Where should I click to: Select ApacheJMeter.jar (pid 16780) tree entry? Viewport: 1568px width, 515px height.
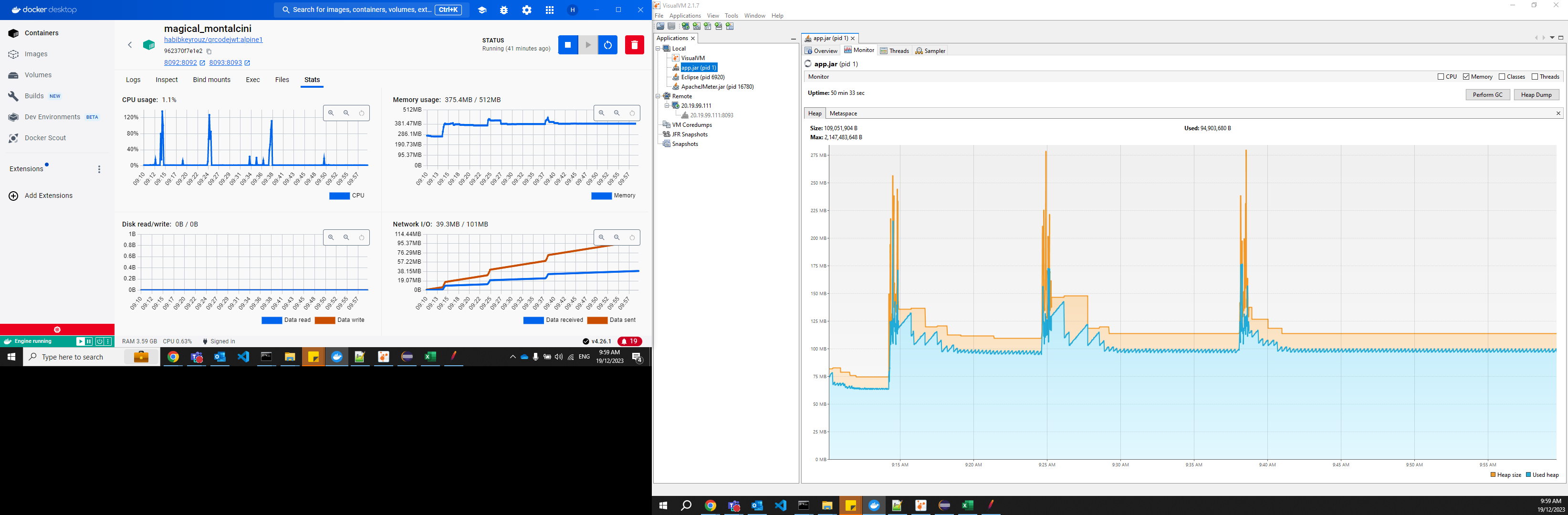717,87
